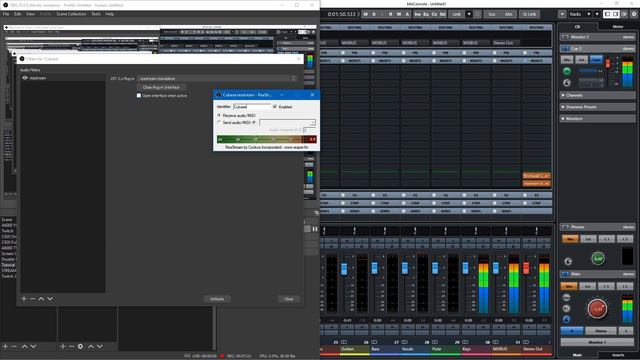
Task: Add a new audio filter with plus icon
Action: pyautogui.click(x=24, y=299)
